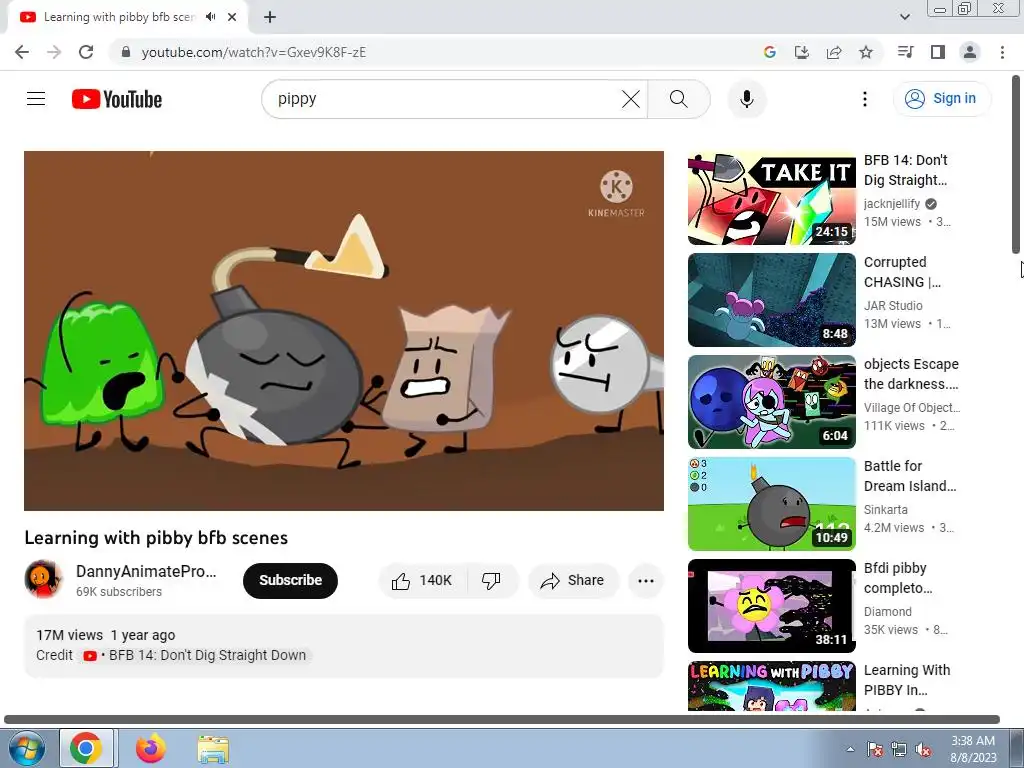1024x768 pixels.
Task: Click the muted volume tray icon
Action: [x=923, y=749]
